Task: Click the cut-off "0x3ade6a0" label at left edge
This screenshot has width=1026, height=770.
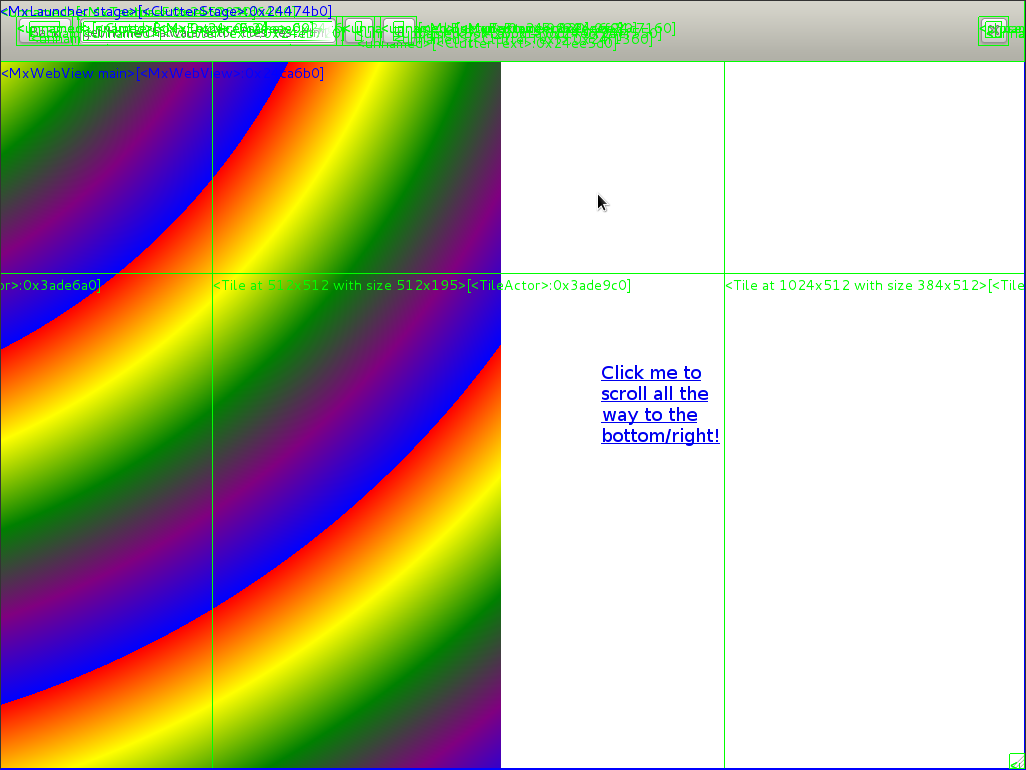Action: (50, 286)
